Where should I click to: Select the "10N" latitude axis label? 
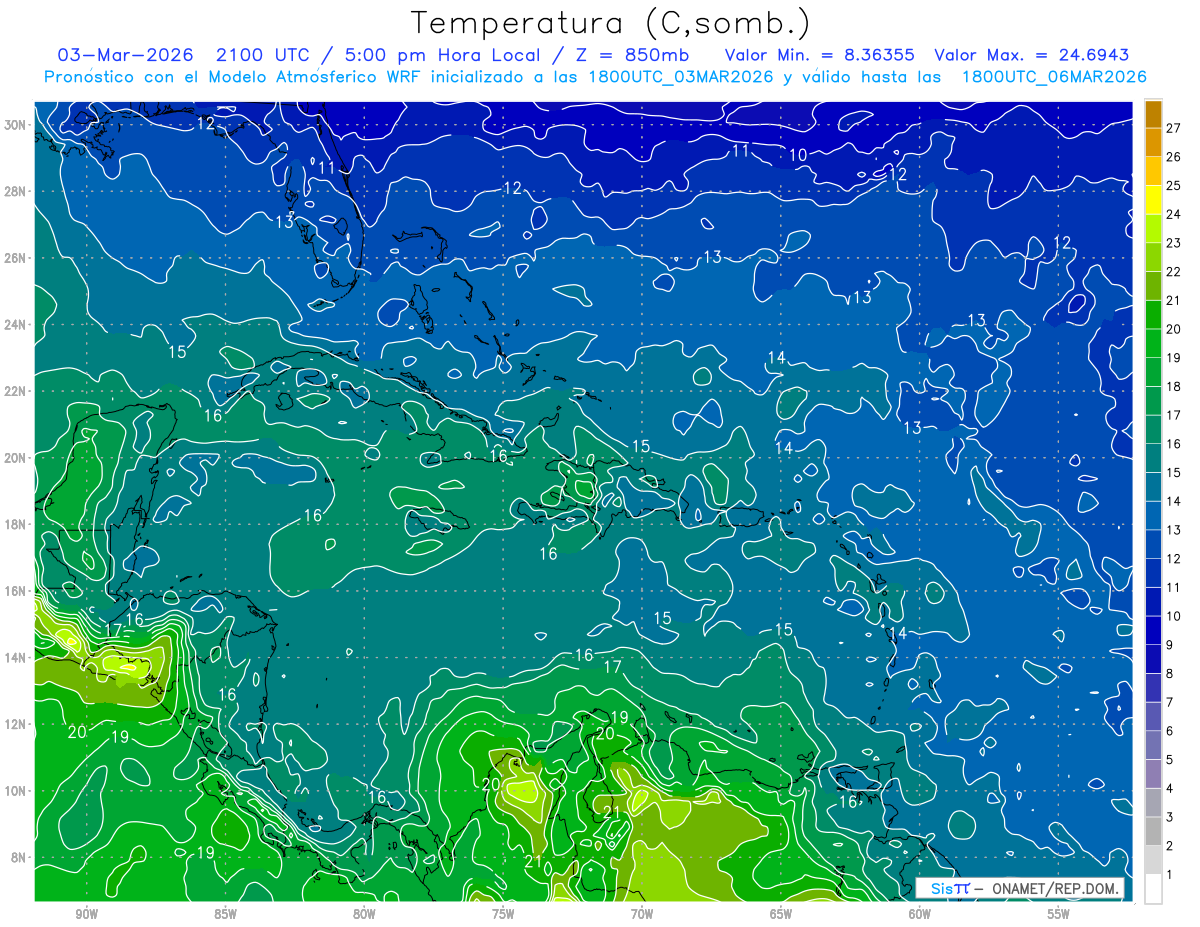pyautogui.click(x=16, y=791)
